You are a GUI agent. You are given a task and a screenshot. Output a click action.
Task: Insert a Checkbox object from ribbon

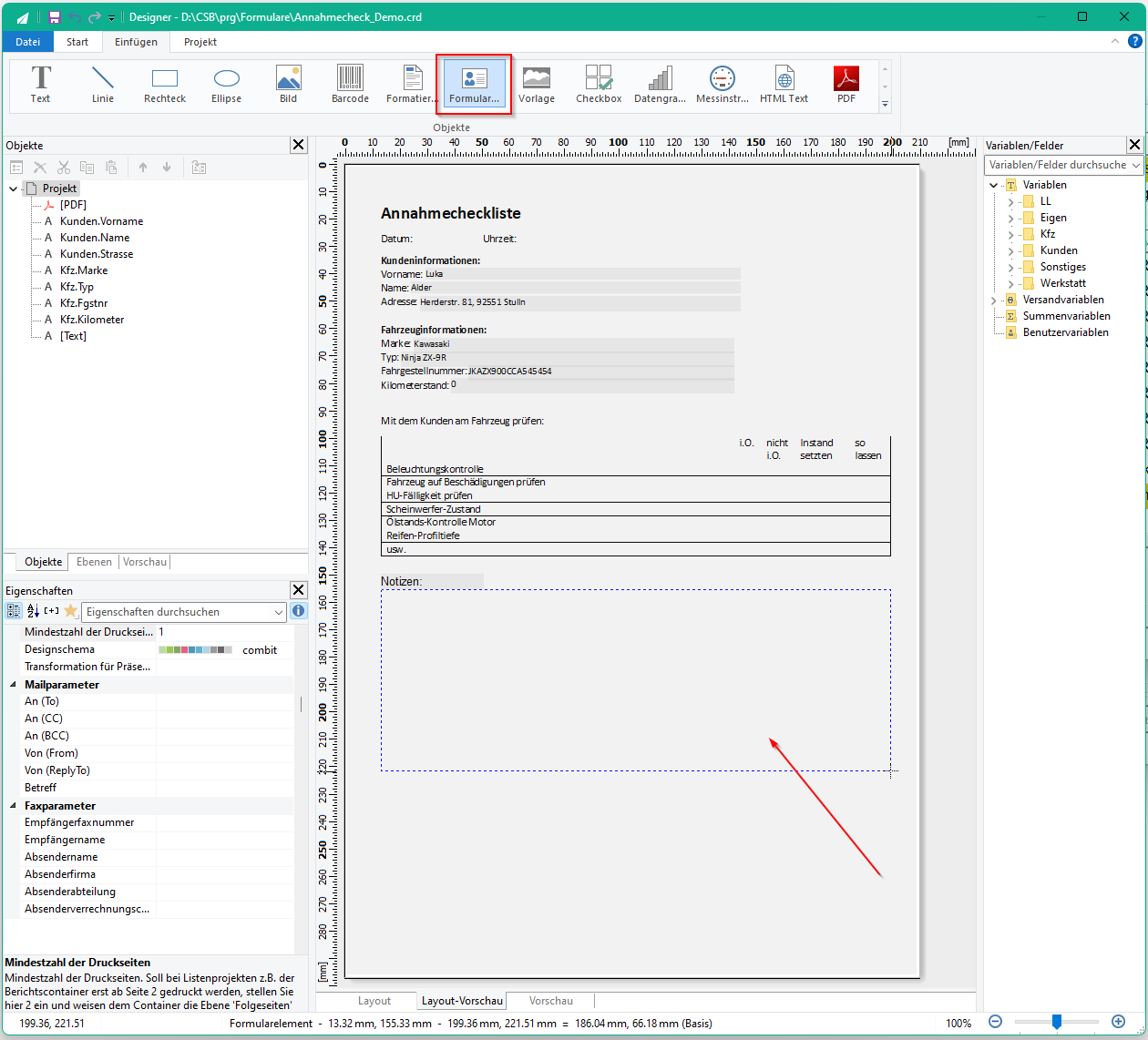(599, 84)
